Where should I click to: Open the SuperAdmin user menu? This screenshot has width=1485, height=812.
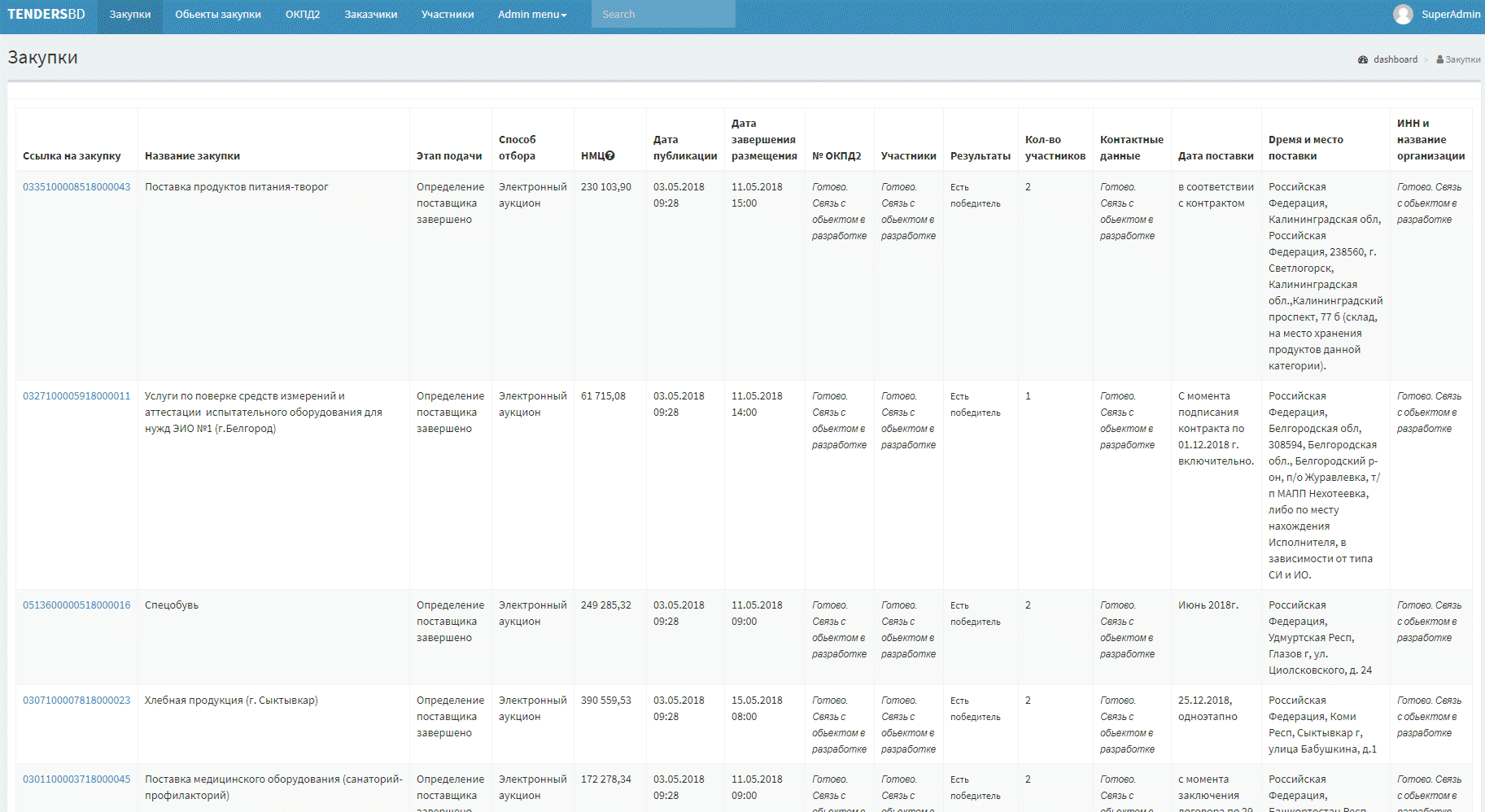point(1436,14)
